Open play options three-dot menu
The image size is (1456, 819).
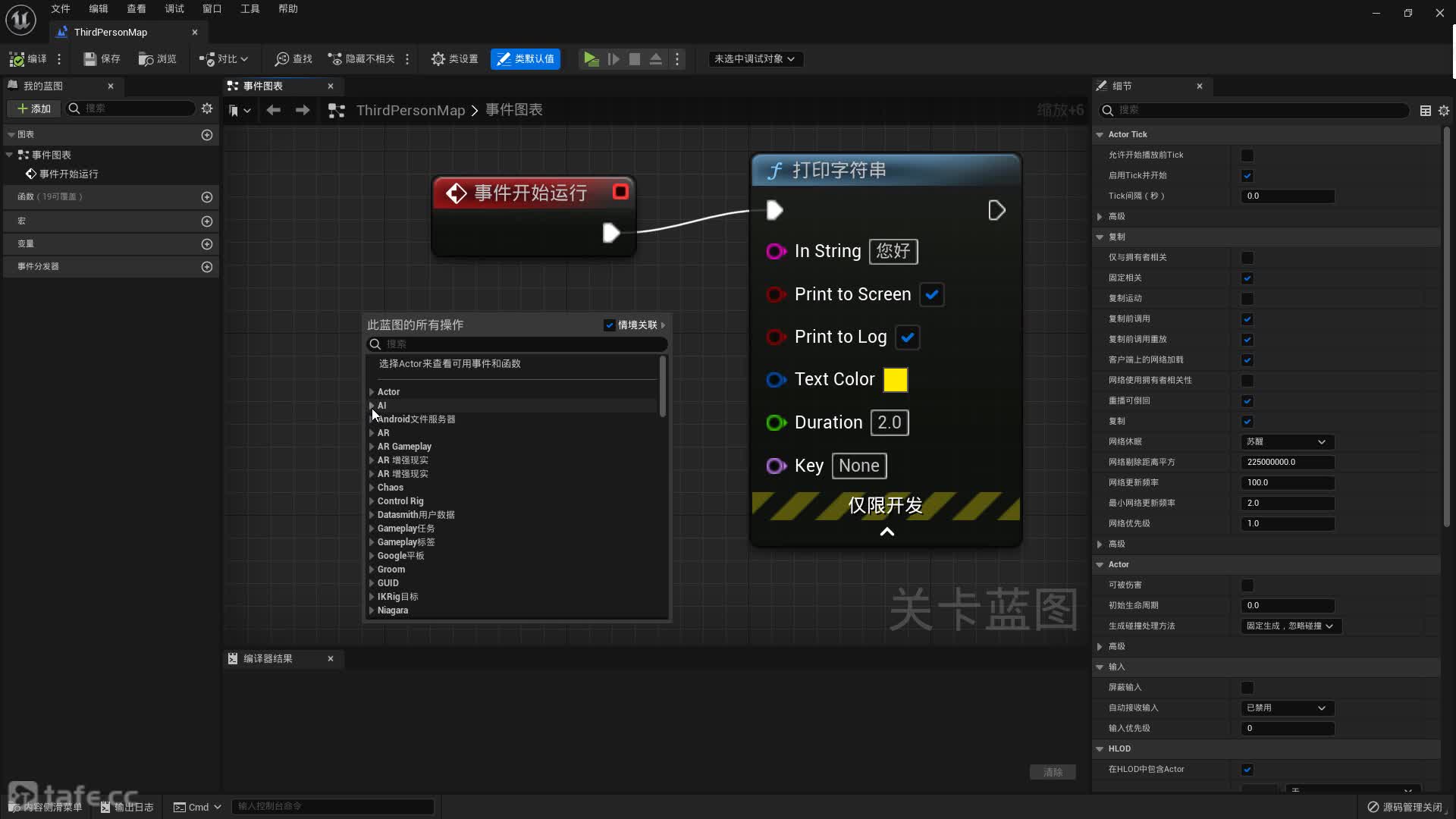pos(677,58)
